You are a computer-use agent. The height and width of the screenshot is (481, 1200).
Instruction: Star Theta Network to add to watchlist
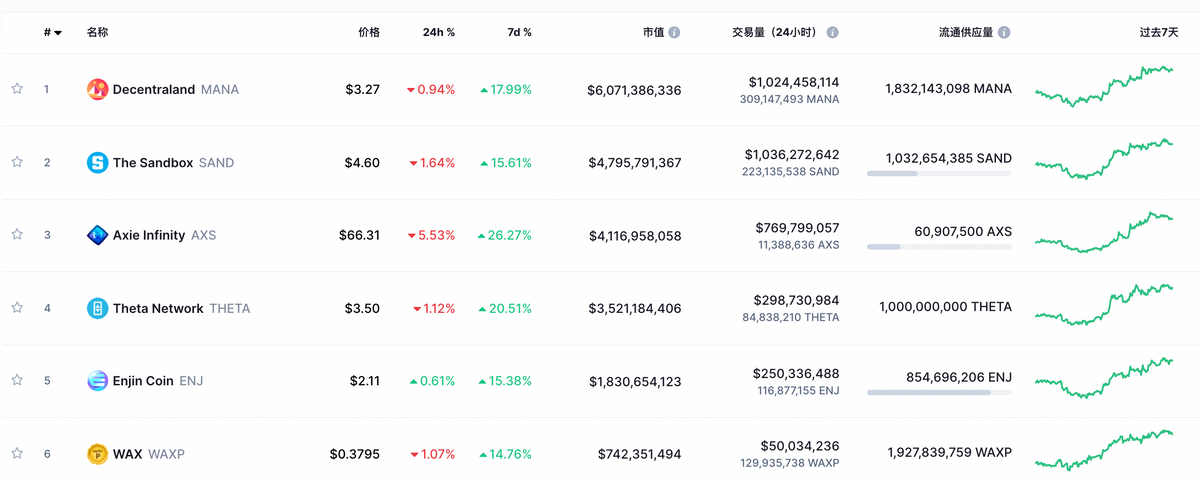coord(17,308)
